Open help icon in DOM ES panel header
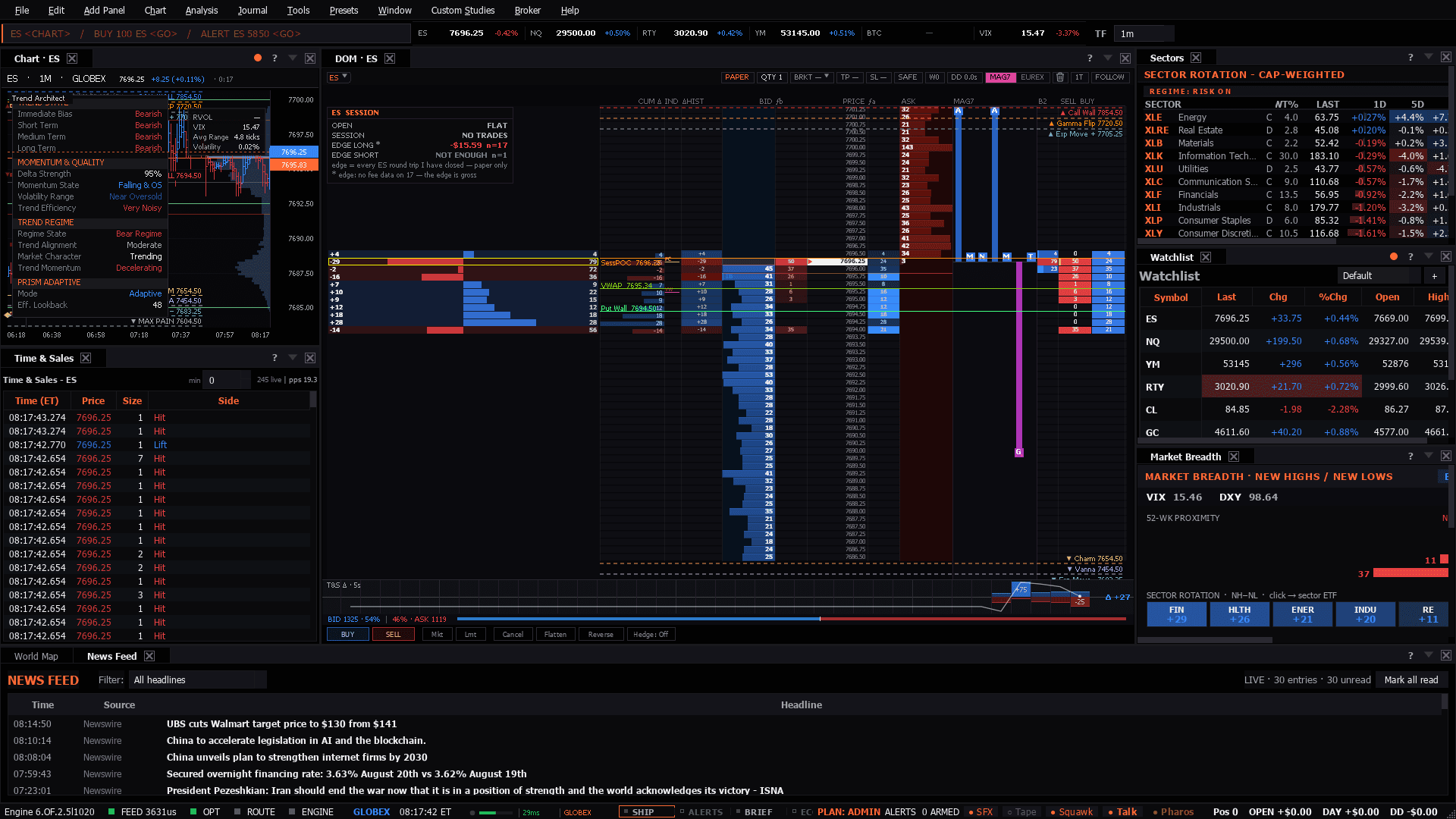This screenshot has width=1456, height=819. [1090, 58]
